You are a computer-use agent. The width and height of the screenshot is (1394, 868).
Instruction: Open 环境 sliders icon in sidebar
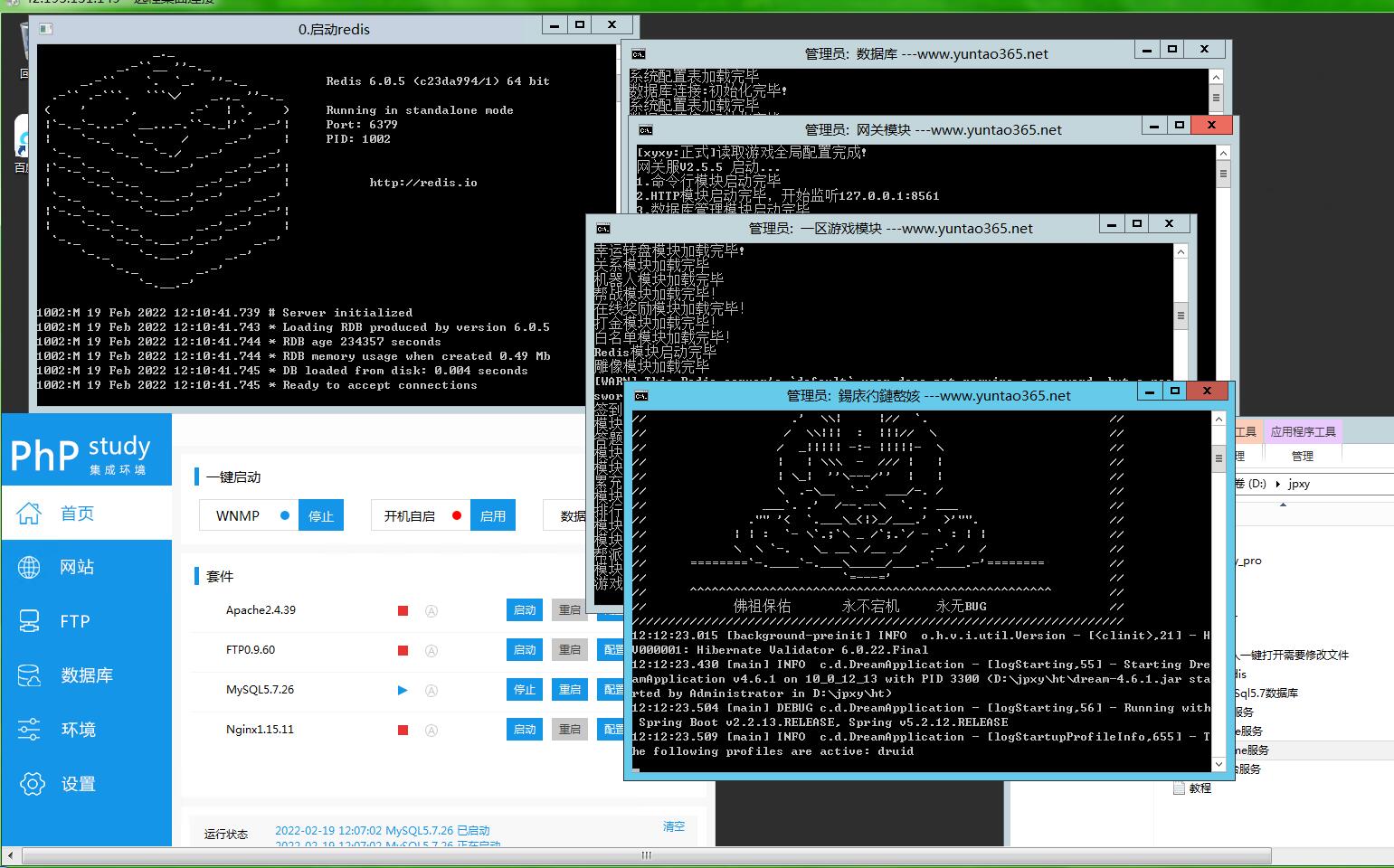(x=29, y=729)
